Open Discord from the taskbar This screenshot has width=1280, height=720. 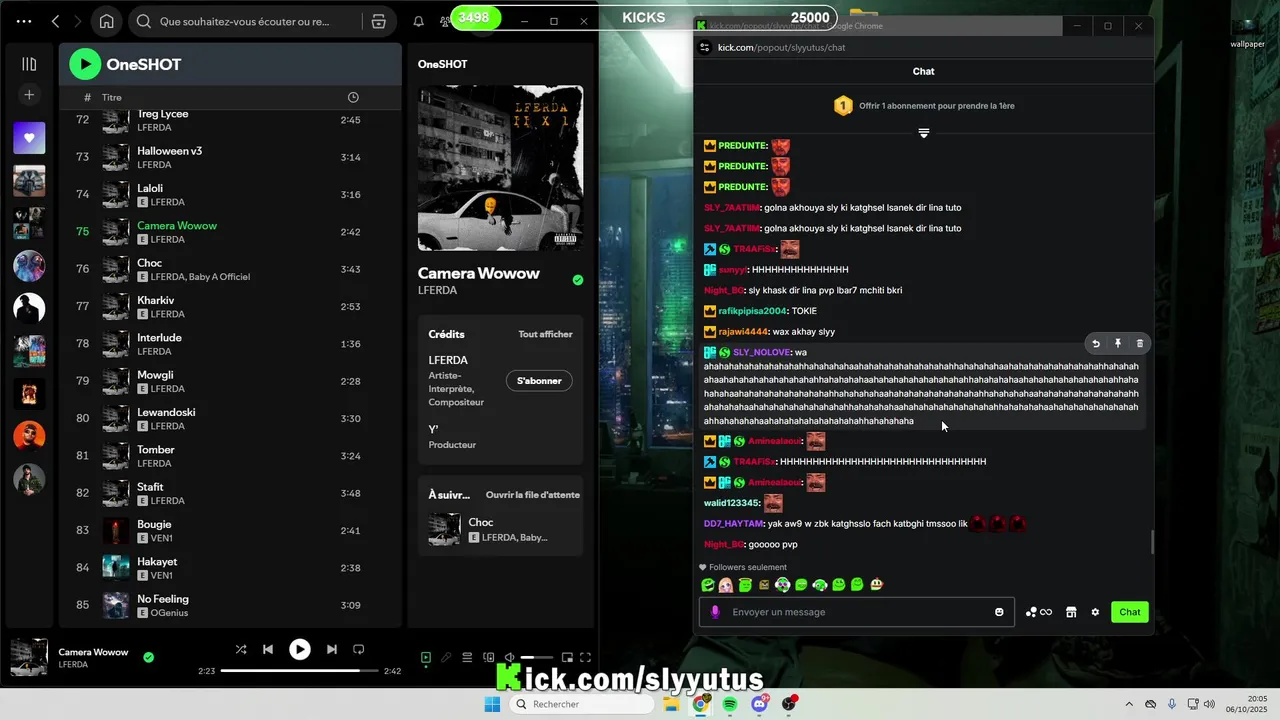(x=760, y=704)
